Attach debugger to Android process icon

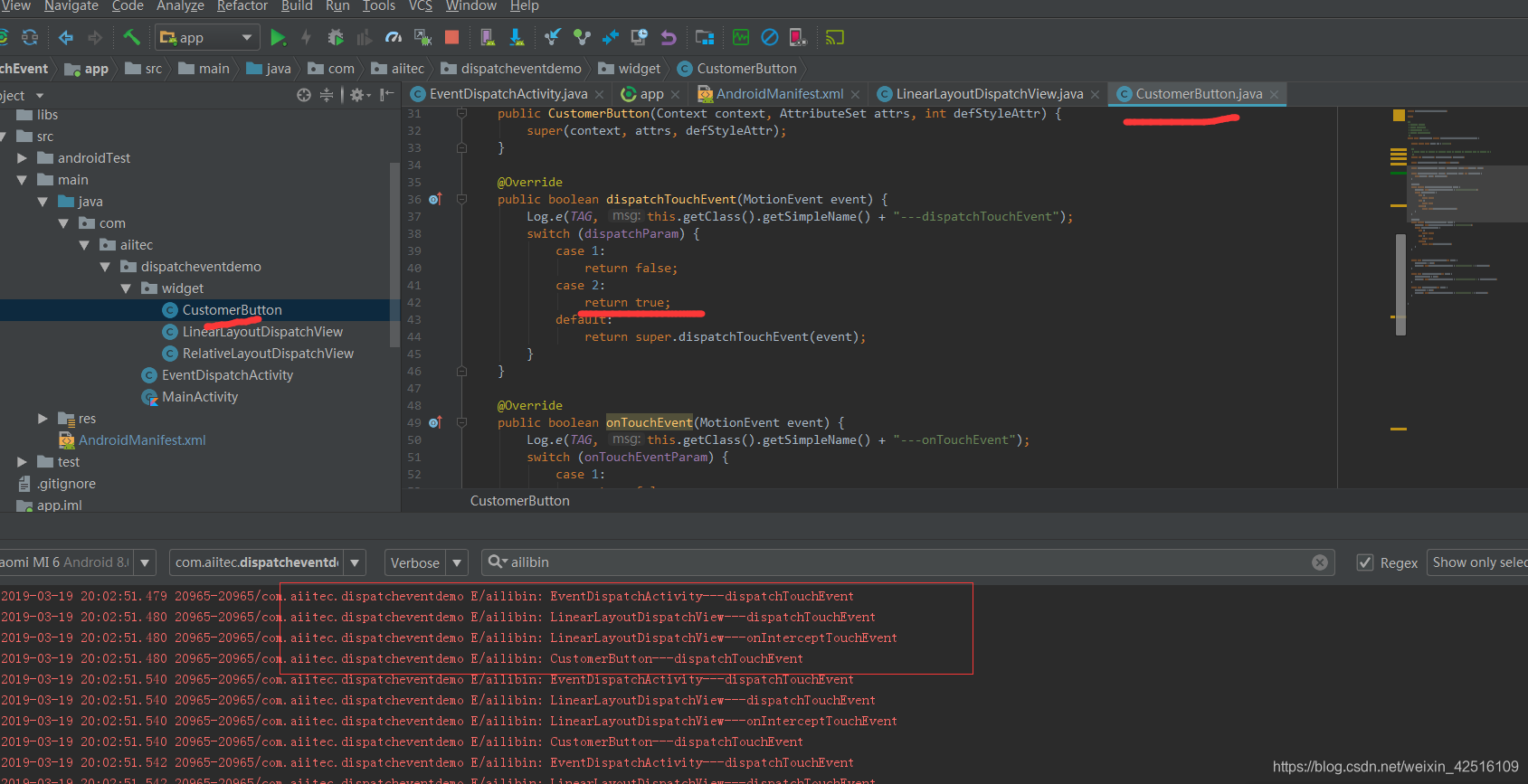(422, 37)
